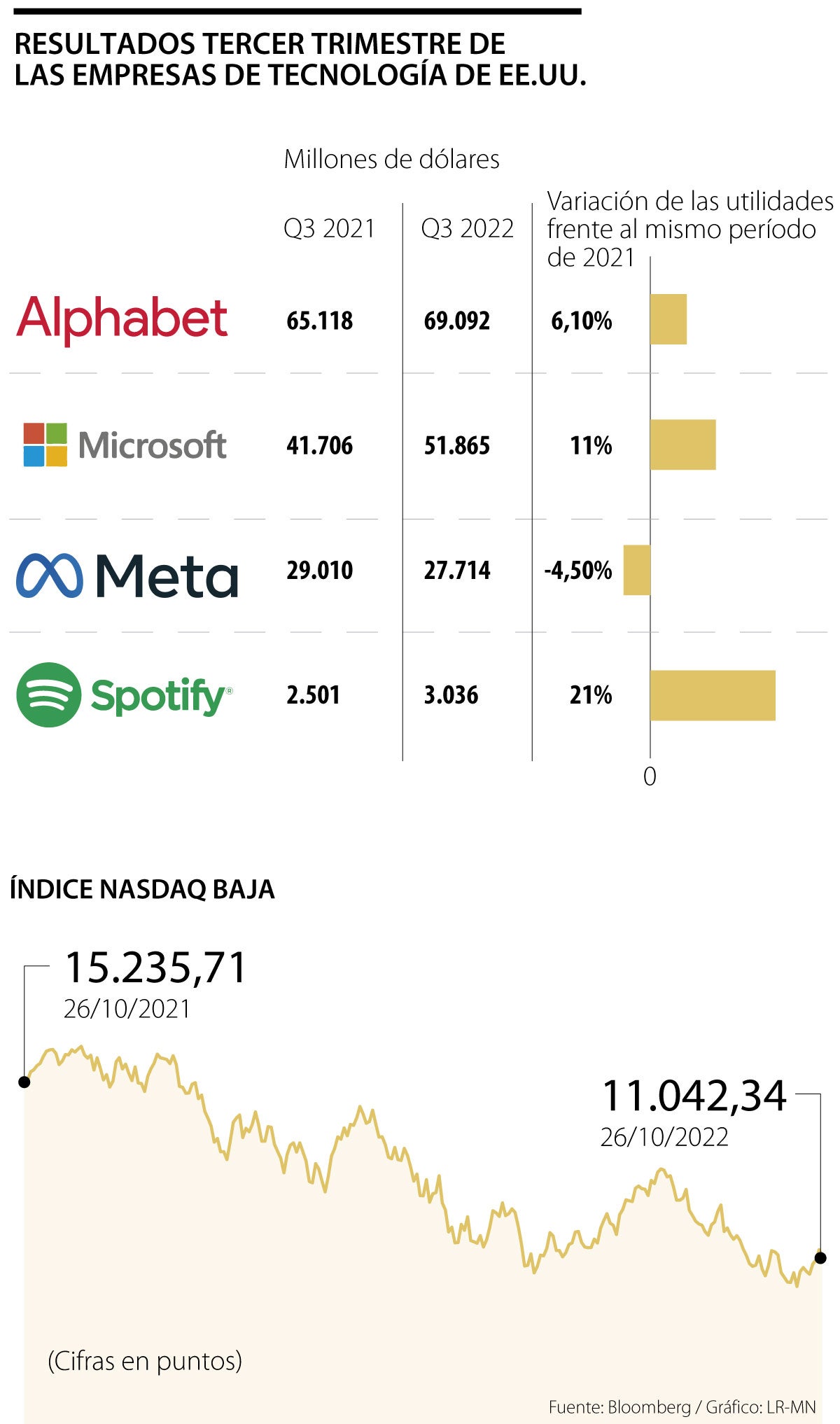The height and width of the screenshot is (1424, 840).
Task: Click Meta's negative variation bar
Action: [x=637, y=570]
